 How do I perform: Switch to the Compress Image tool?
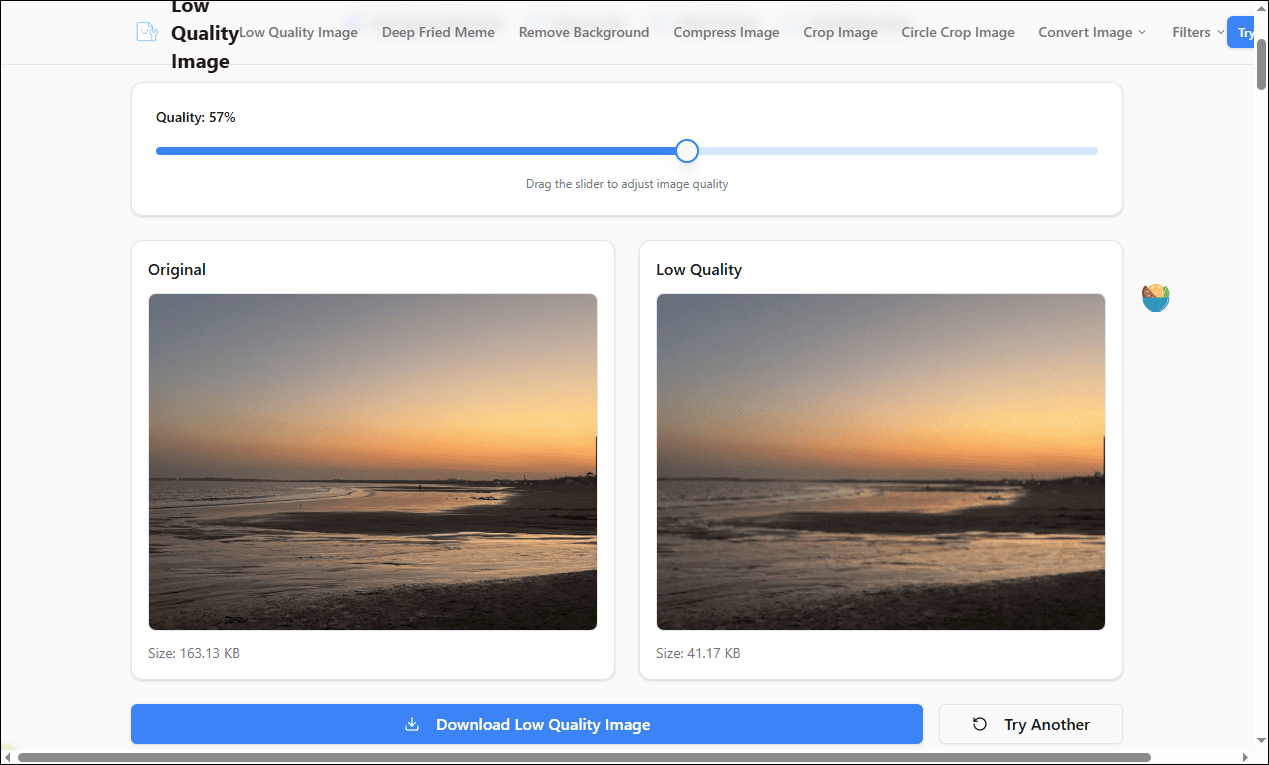click(726, 32)
